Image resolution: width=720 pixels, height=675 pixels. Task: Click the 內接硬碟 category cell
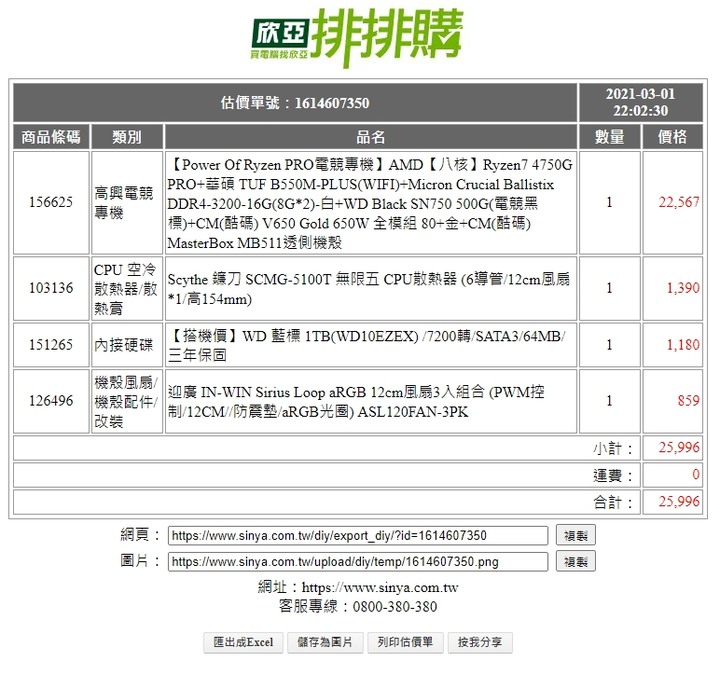(x=127, y=345)
